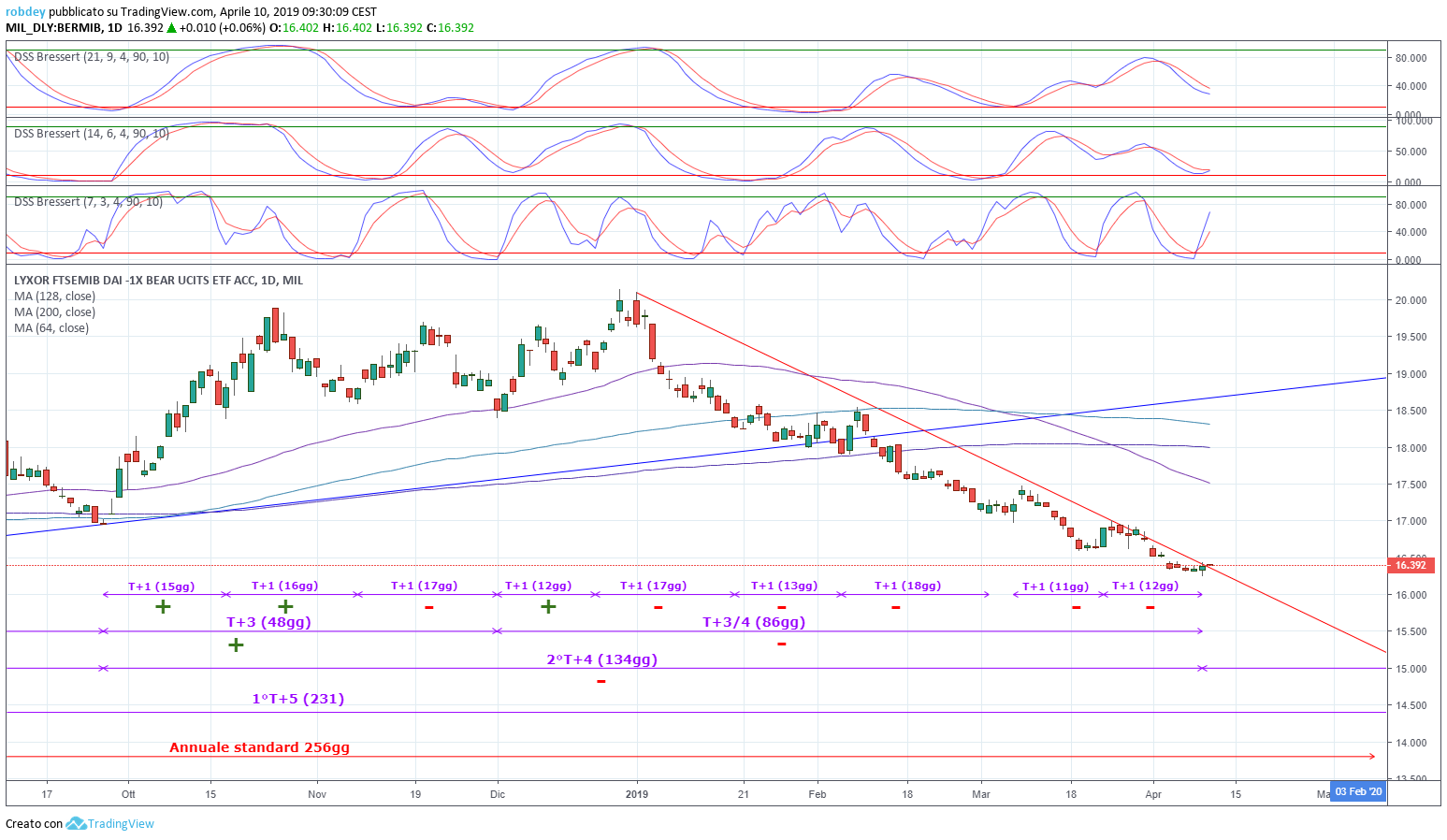Click the +0.010 (+0.06%) change value
Viewport: 1447px width, 840px height.
(x=222, y=28)
